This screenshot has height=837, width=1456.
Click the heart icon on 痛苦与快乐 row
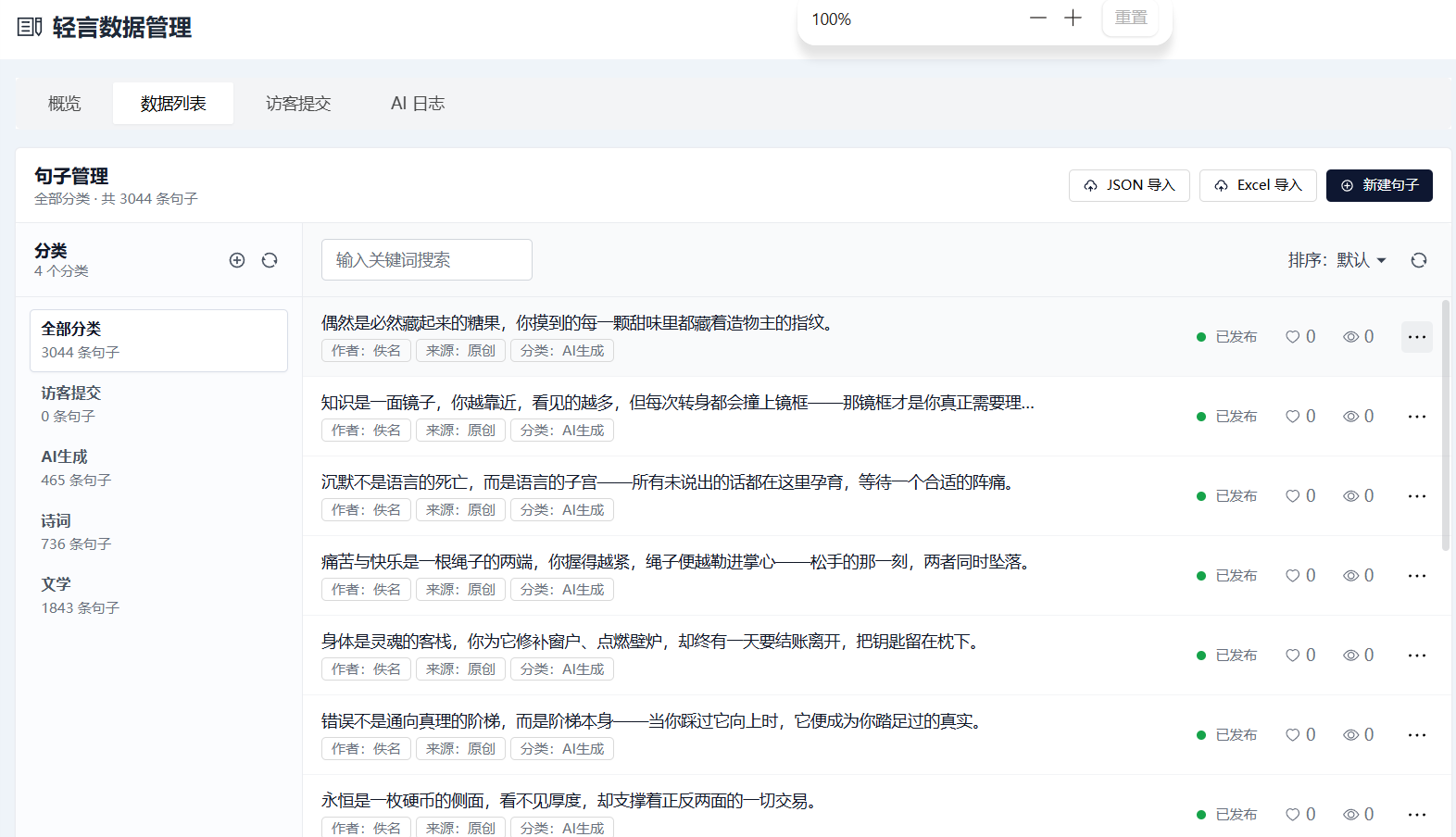(x=1293, y=576)
